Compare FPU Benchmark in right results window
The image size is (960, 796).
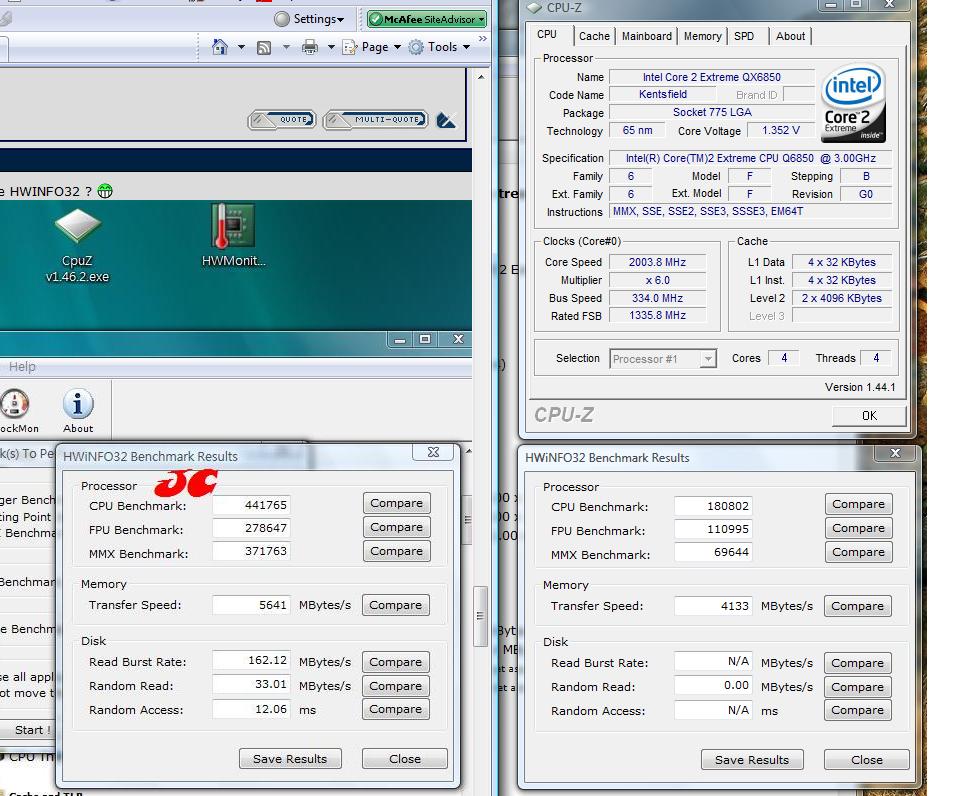click(x=858, y=528)
